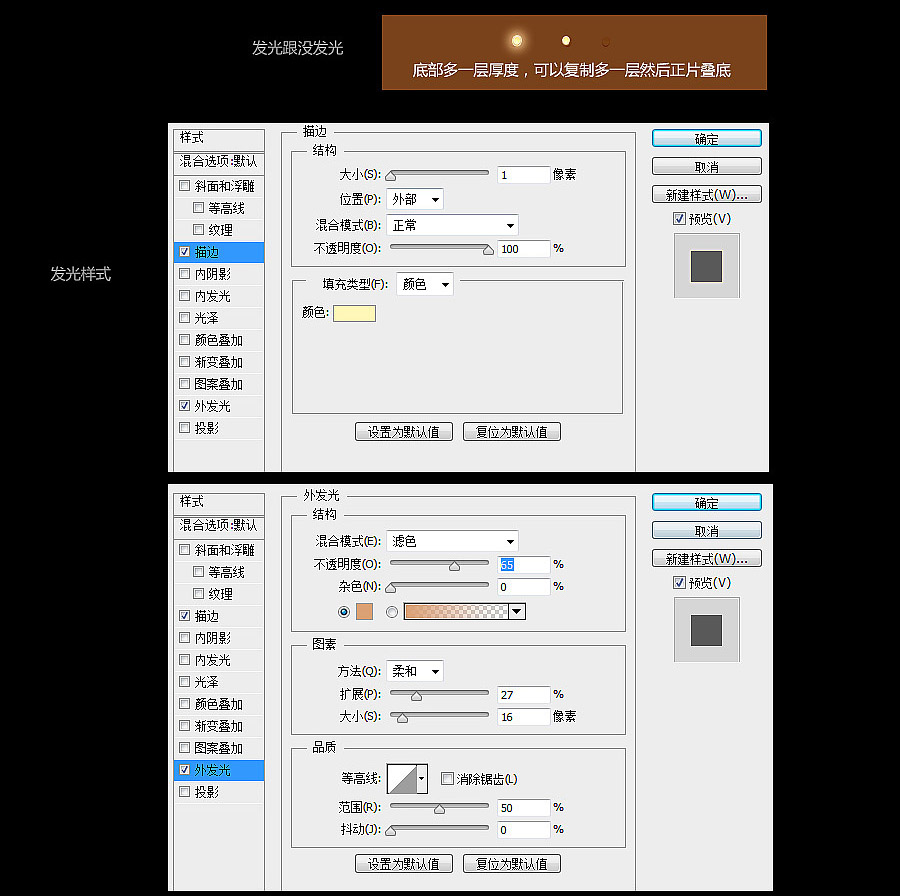Open the 等高线 contour picker arrow
900x896 pixels.
pyautogui.click(x=422, y=778)
